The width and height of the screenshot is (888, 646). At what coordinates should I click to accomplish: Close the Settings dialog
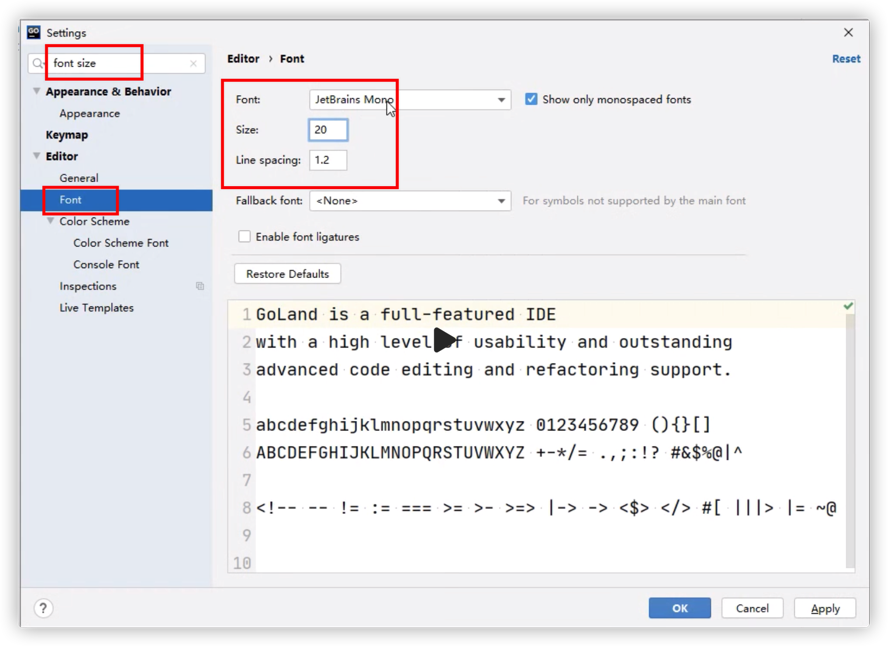pos(848,32)
